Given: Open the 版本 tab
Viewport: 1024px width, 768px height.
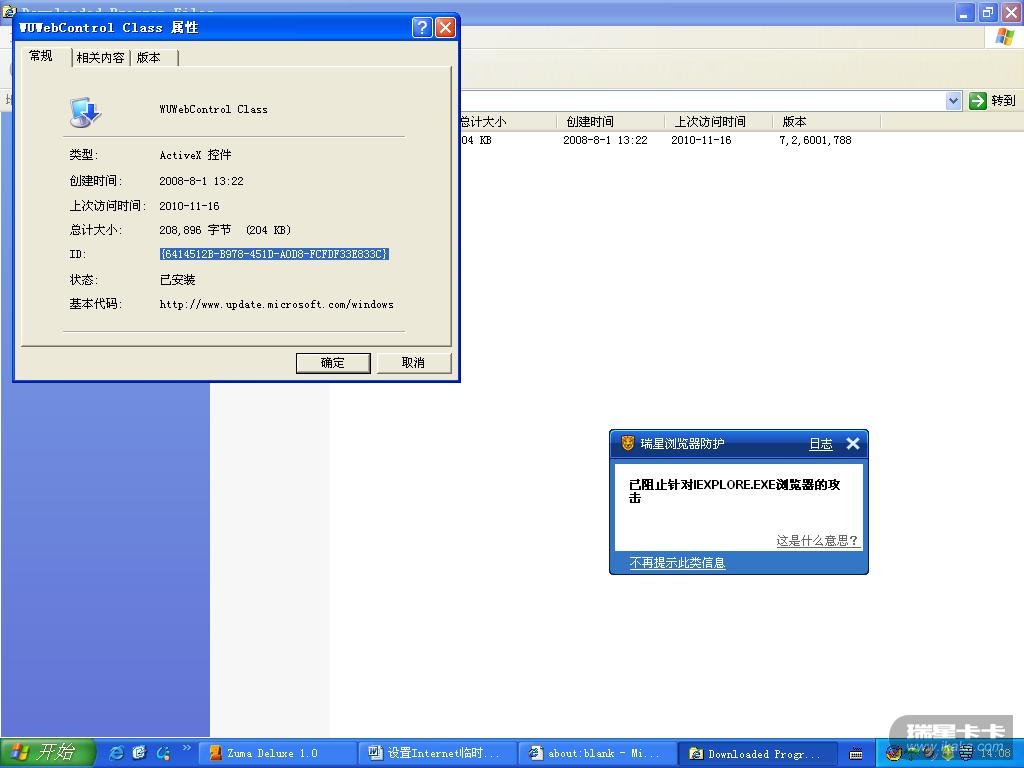Looking at the screenshot, I should [x=149, y=57].
